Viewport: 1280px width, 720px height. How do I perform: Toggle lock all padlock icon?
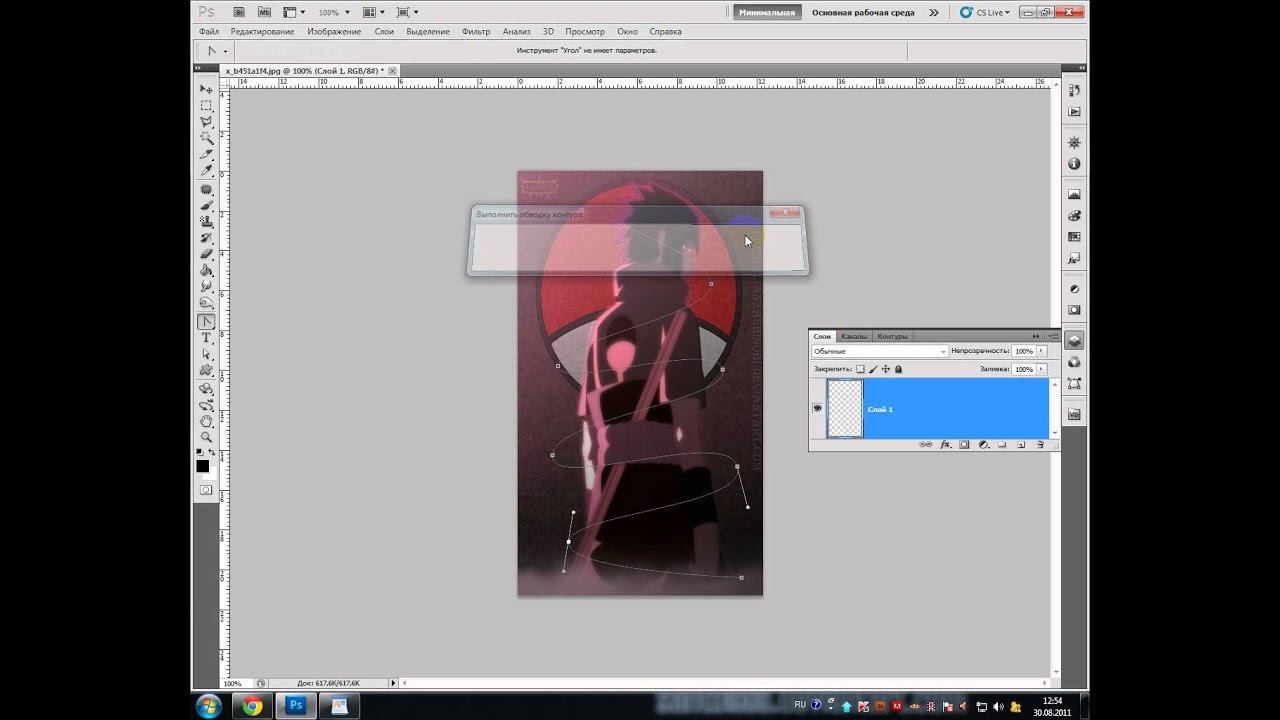898,369
